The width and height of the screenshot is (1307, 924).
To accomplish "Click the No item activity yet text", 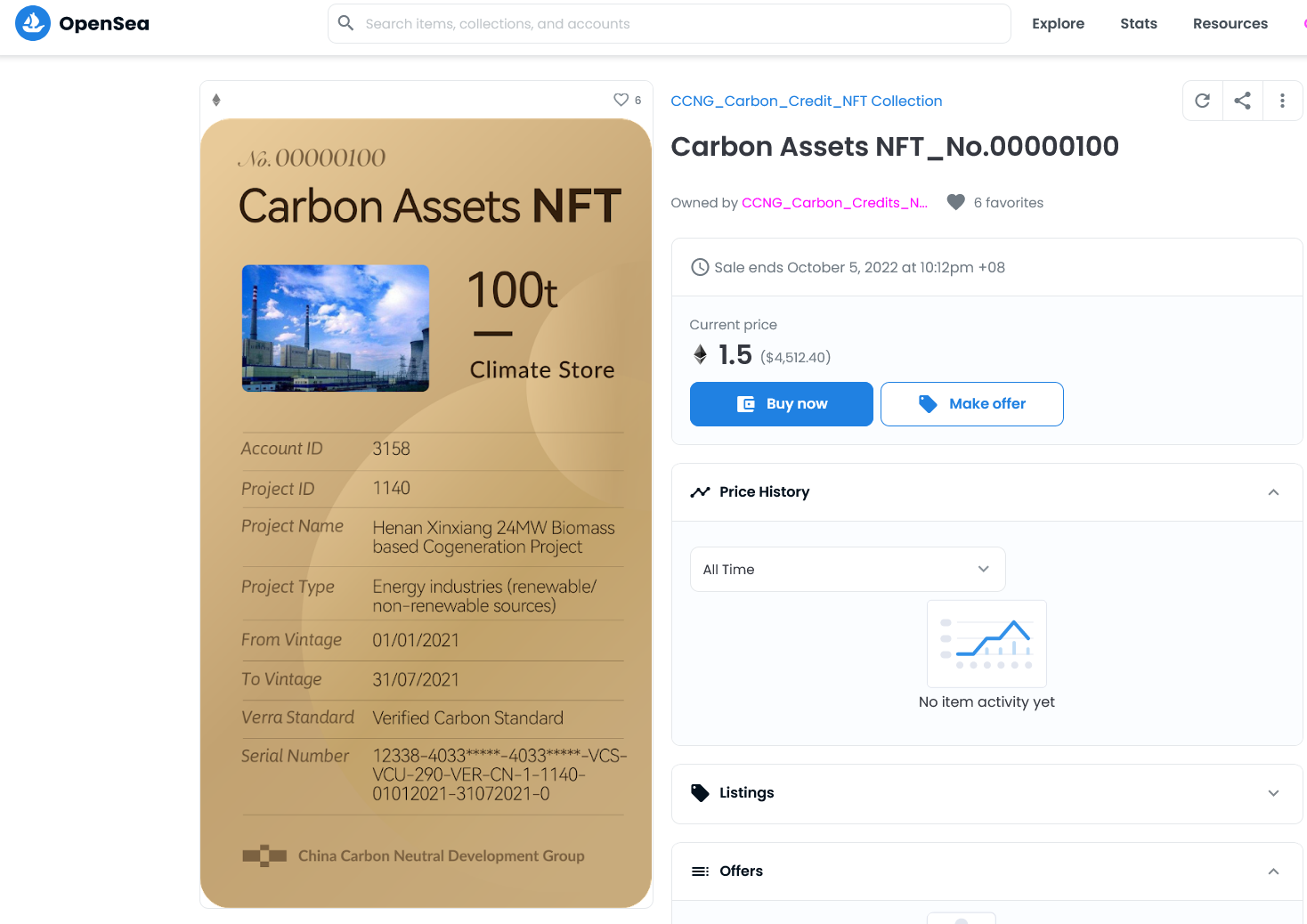I will 986,701.
